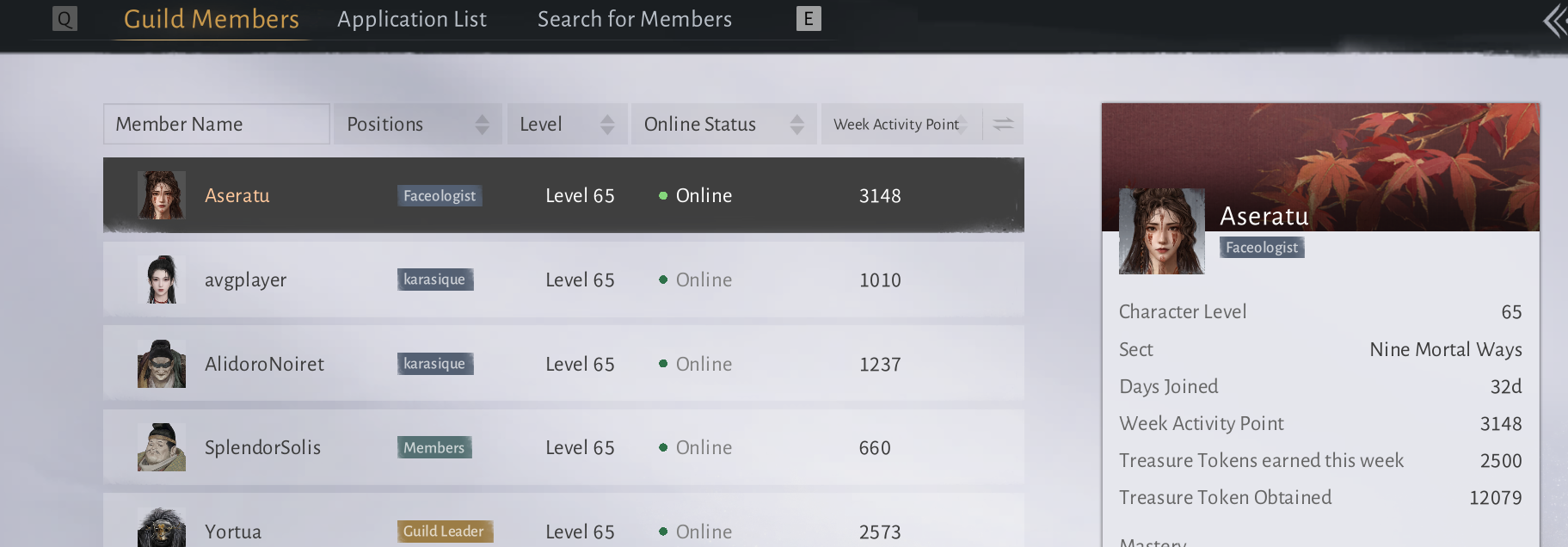Click Aseratu name in profile header
The width and height of the screenshot is (1568, 547).
[1264, 216]
